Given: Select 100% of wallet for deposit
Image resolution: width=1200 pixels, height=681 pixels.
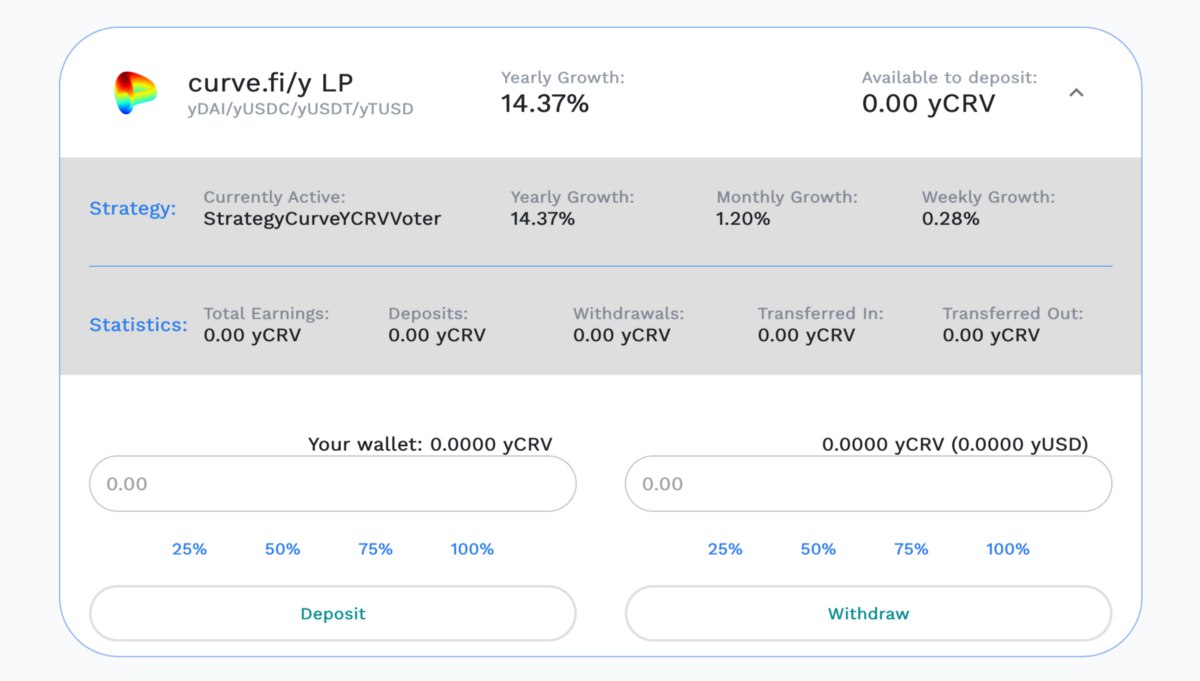Looking at the screenshot, I should pyautogui.click(x=472, y=549).
